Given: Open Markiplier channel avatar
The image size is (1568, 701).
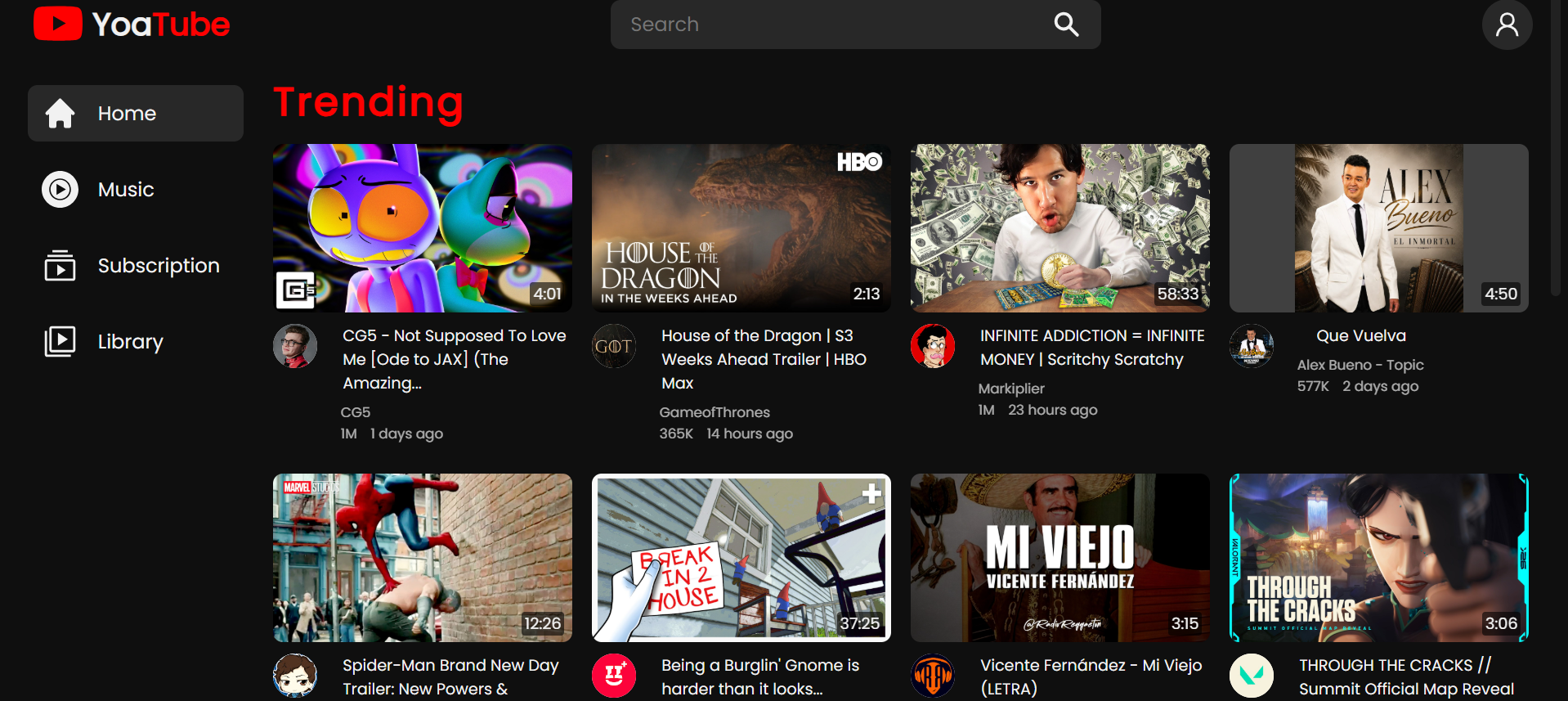Looking at the screenshot, I should pyautogui.click(x=933, y=346).
